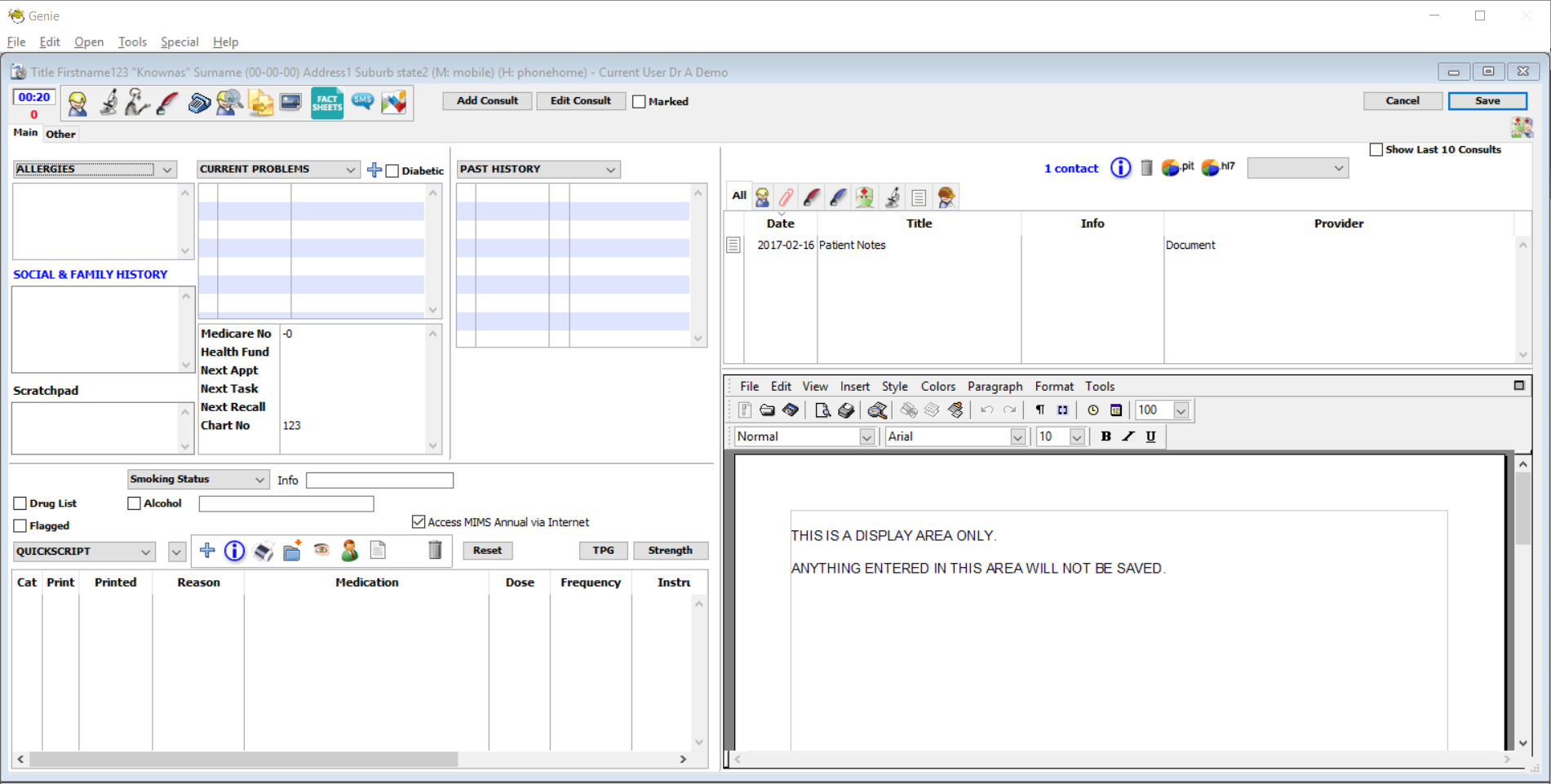Click the telephone icon in top toolbar

coord(198,103)
